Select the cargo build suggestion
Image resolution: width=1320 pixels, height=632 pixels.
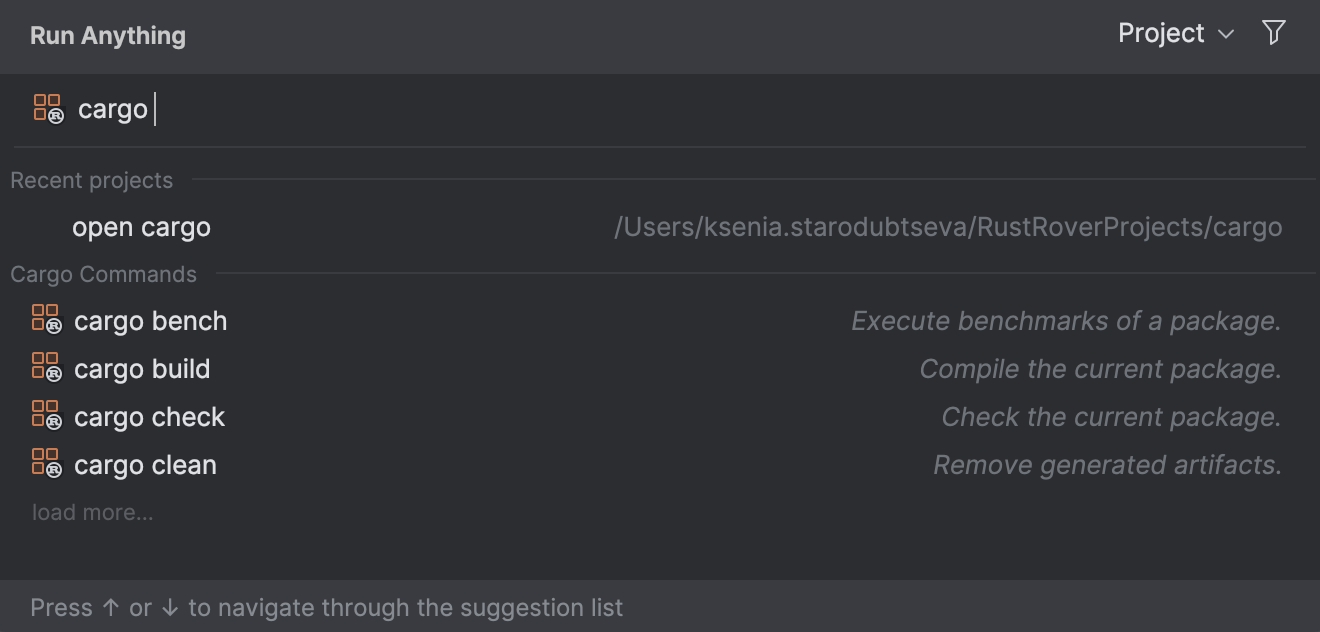point(142,369)
